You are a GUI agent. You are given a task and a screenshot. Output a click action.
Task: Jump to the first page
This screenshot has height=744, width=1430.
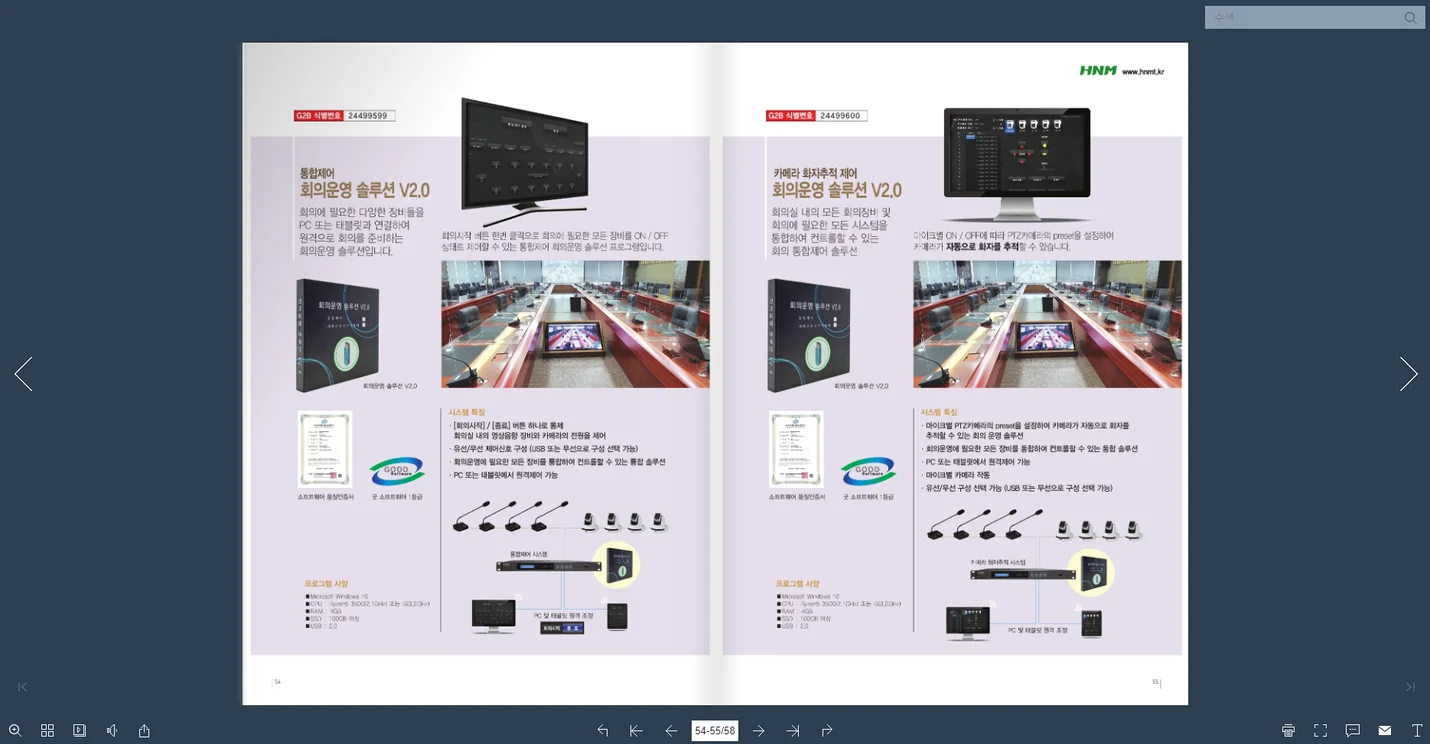(x=636, y=731)
